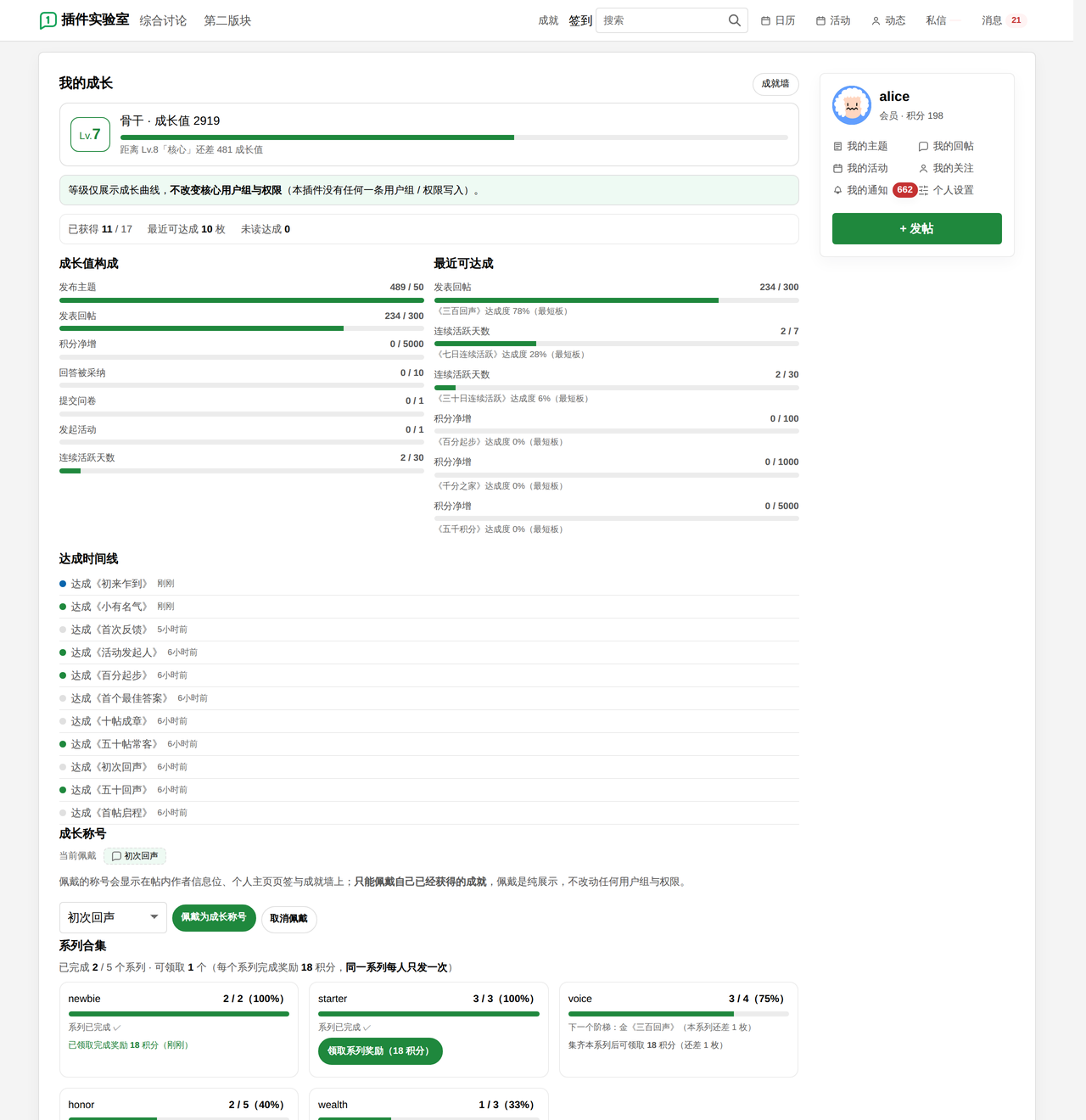Open 第二版块 in the navigation
The height and width of the screenshot is (1120, 1086).
coord(227,20)
